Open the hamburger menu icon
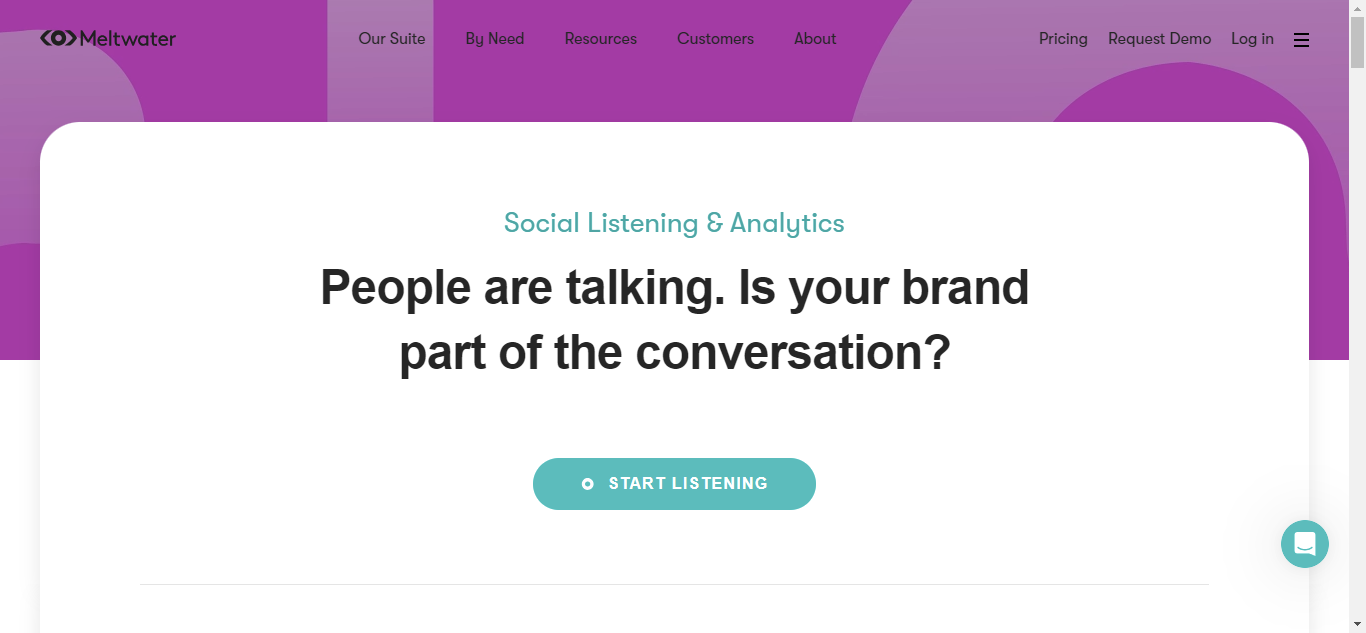Image resolution: width=1366 pixels, height=633 pixels. coord(1301,40)
